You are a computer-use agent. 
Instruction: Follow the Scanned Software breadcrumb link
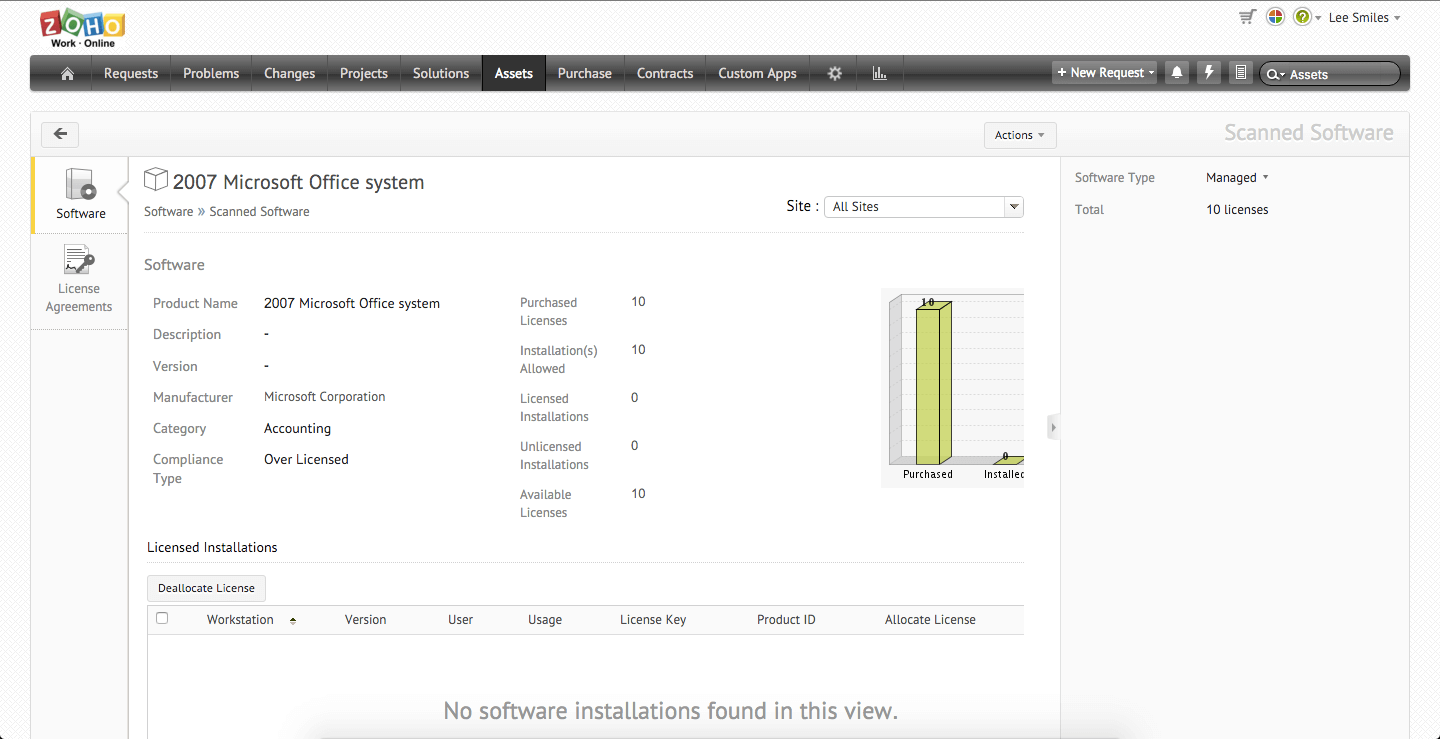259,212
